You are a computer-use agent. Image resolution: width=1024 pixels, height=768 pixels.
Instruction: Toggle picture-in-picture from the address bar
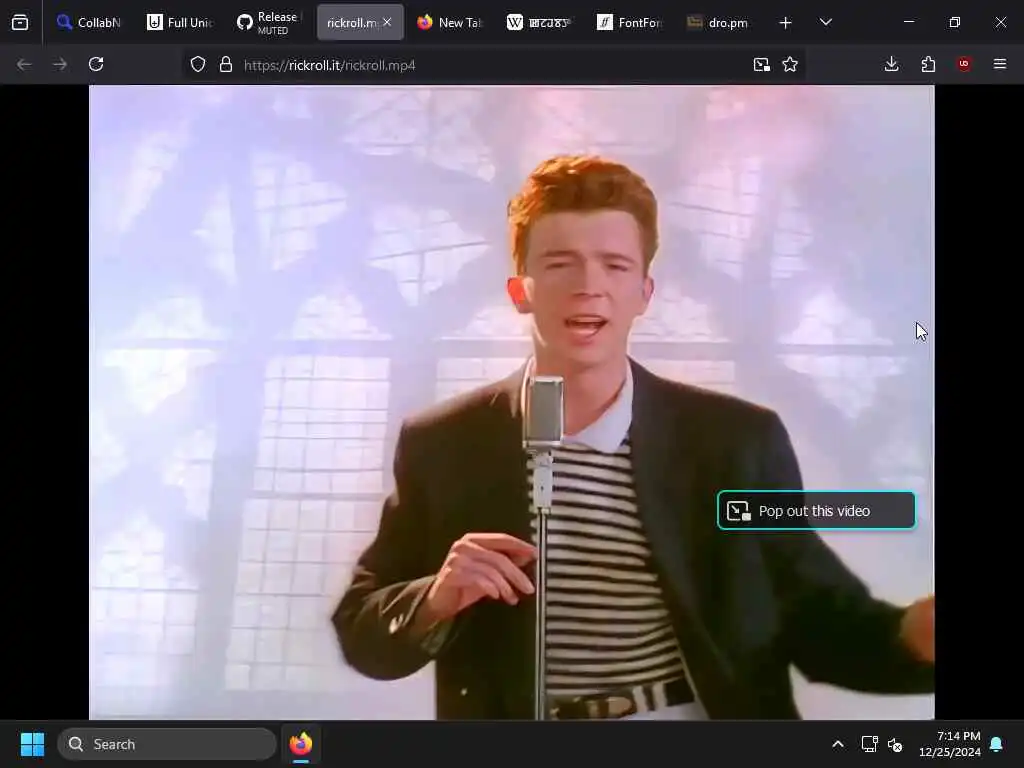point(761,64)
